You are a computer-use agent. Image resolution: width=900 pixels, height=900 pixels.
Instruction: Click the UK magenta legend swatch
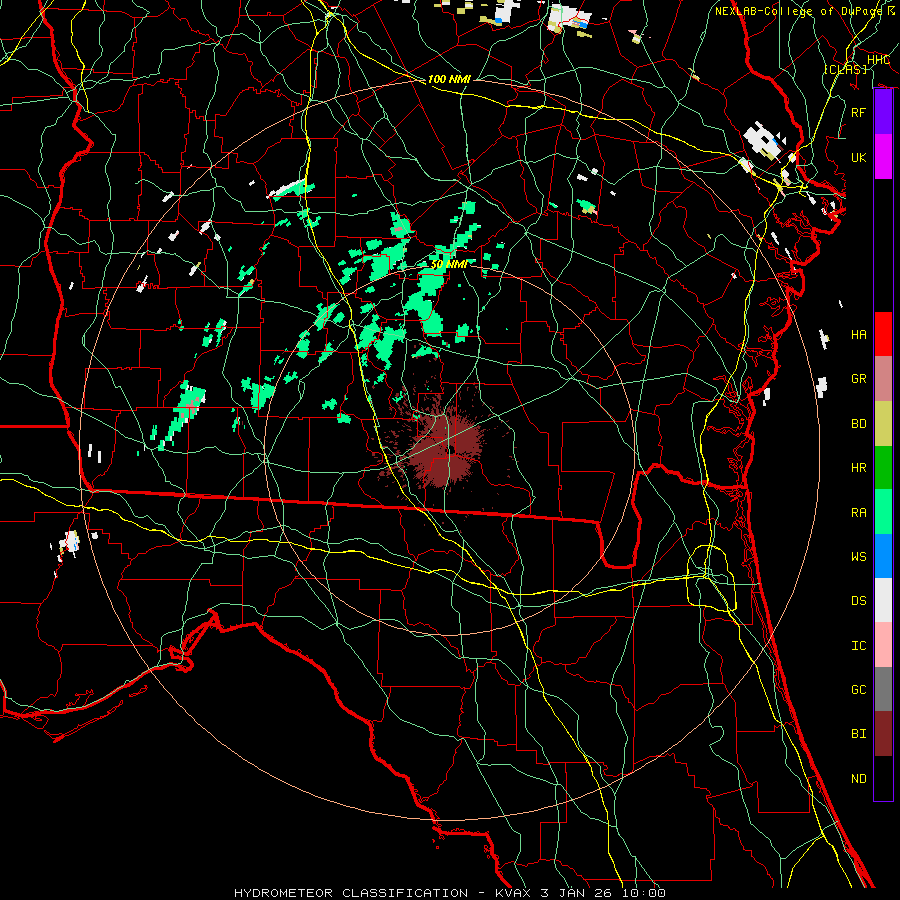(883, 157)
